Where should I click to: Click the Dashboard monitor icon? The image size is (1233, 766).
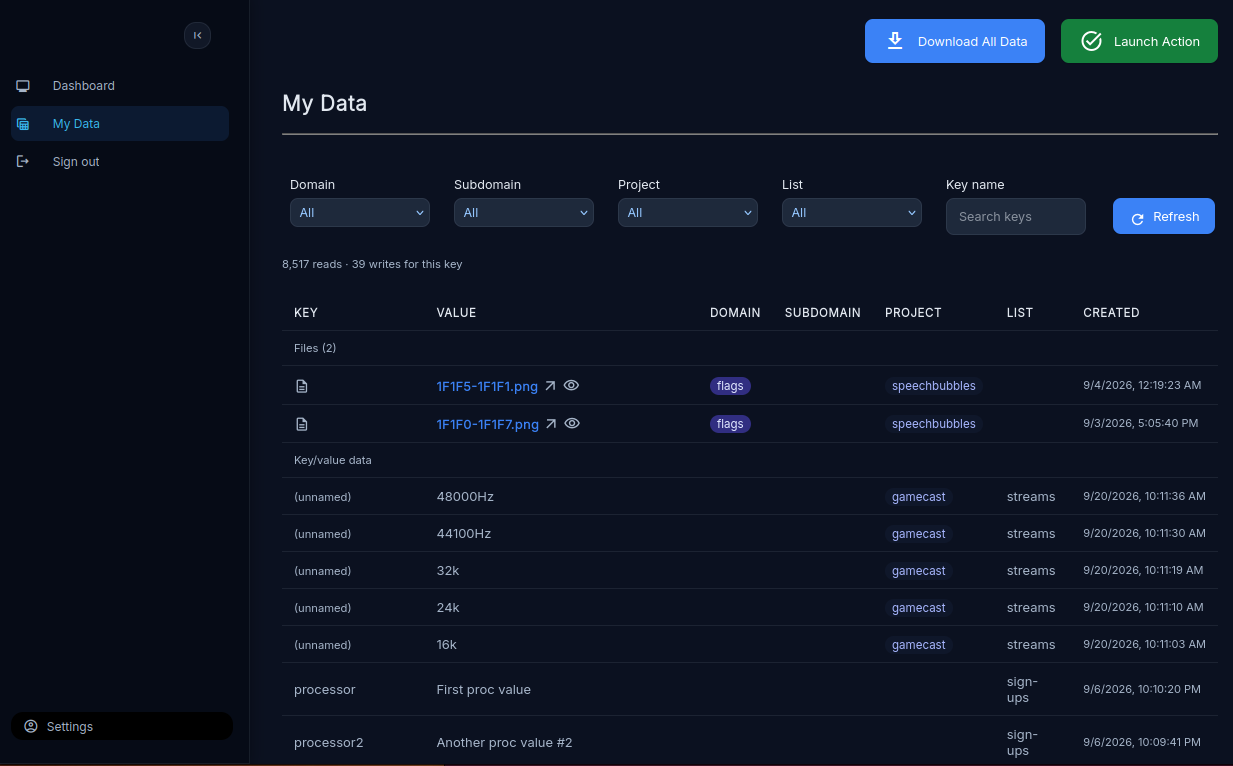pyautogui.click(x=23, y=86)
